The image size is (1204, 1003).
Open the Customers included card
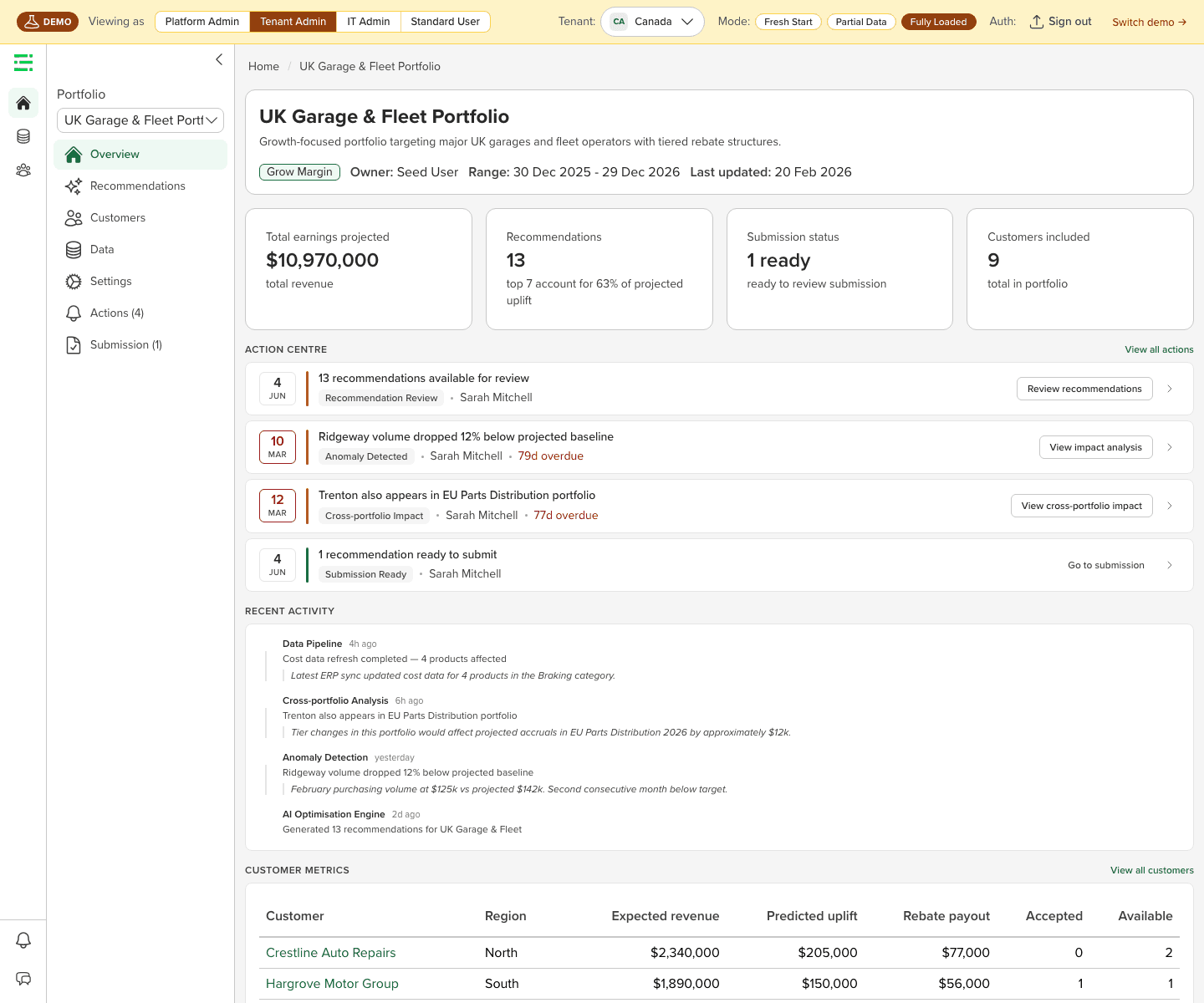(x=1080, y=269)
